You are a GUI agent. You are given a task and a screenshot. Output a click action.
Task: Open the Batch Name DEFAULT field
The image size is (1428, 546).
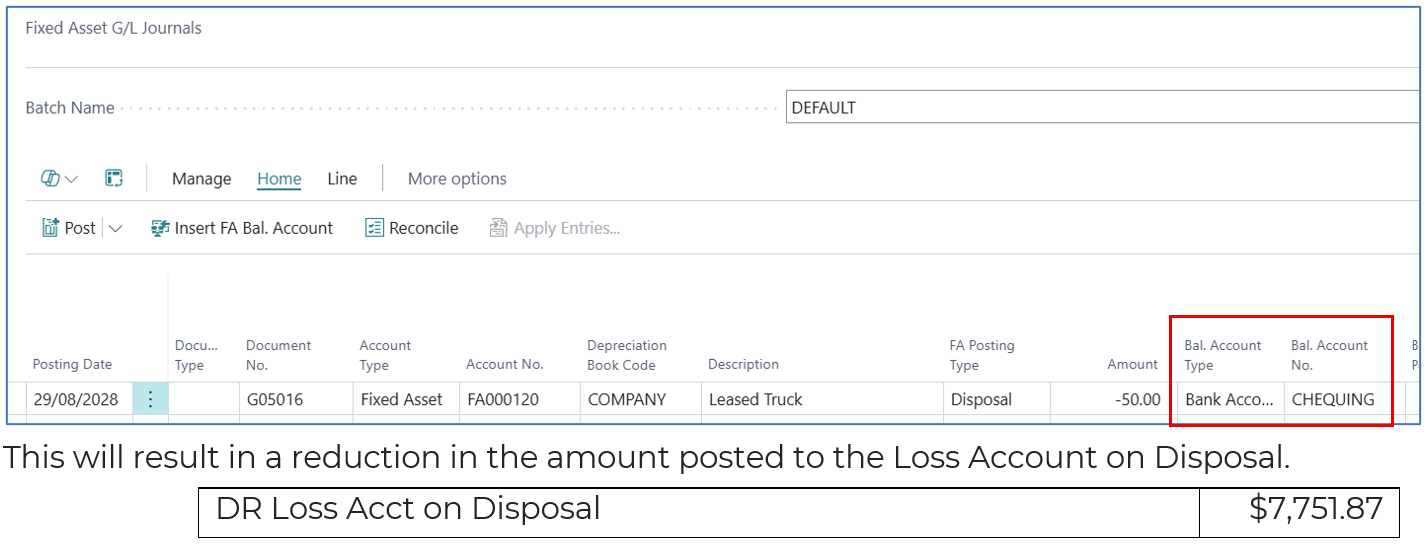tap(1100, 108)
